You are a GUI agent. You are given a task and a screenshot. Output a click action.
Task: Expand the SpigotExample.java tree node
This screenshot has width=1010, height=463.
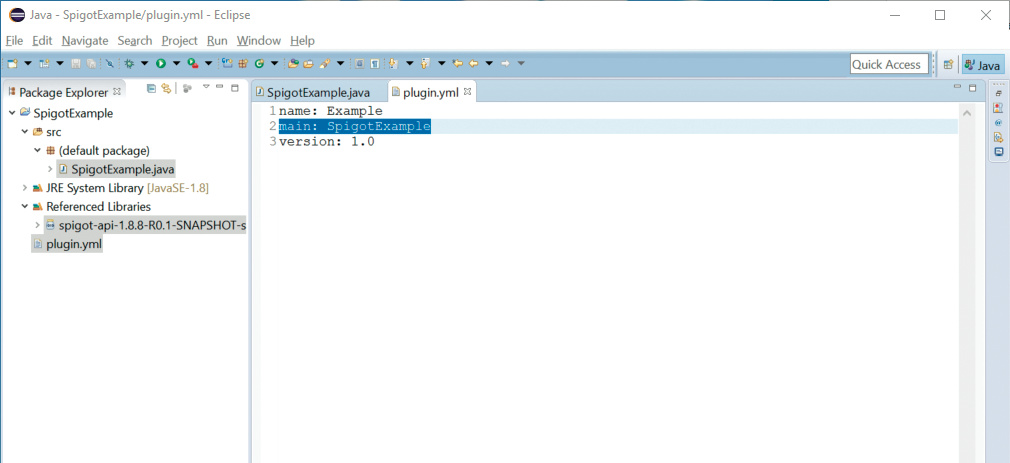pyautogui.click(x=50, y=169)
